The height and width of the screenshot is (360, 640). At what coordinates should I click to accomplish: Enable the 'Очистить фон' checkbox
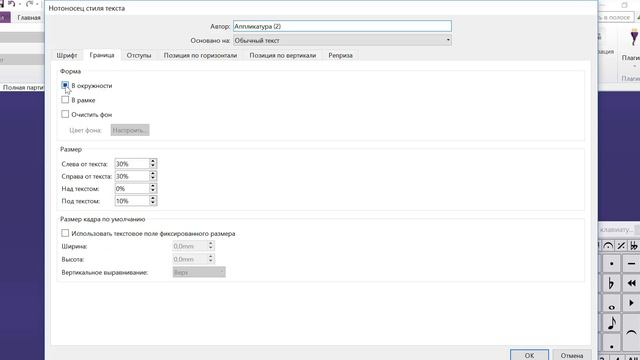click(65, 114)
